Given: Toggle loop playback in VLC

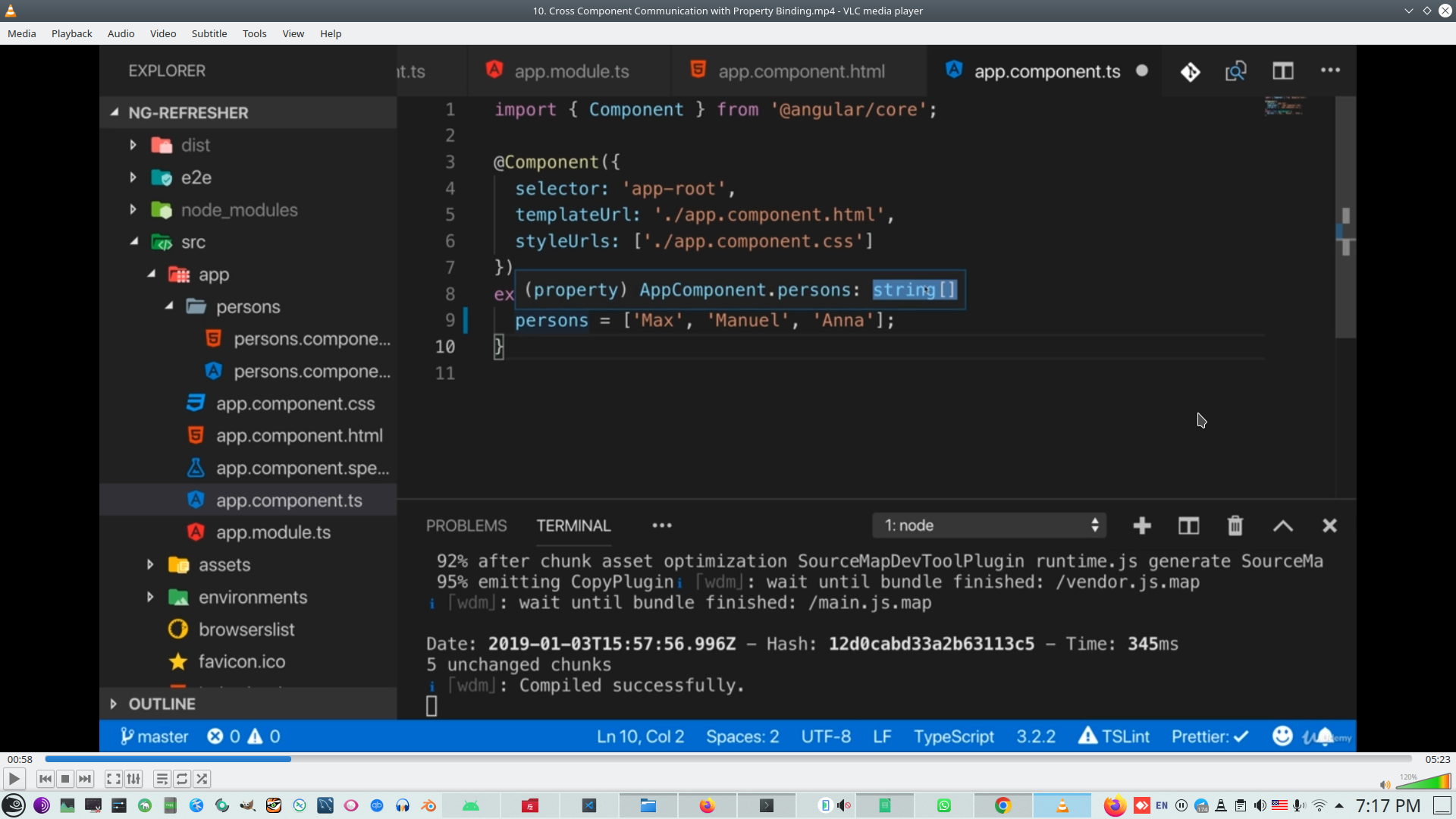Looking at the screenshot, I should [181, 779].
